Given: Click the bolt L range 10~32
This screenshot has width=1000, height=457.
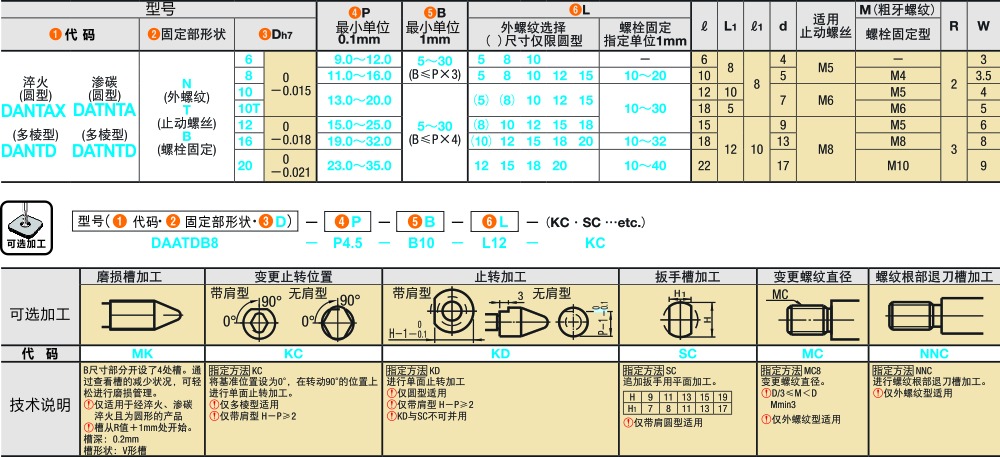Looking at the screenshot, I should click(645, 140).
